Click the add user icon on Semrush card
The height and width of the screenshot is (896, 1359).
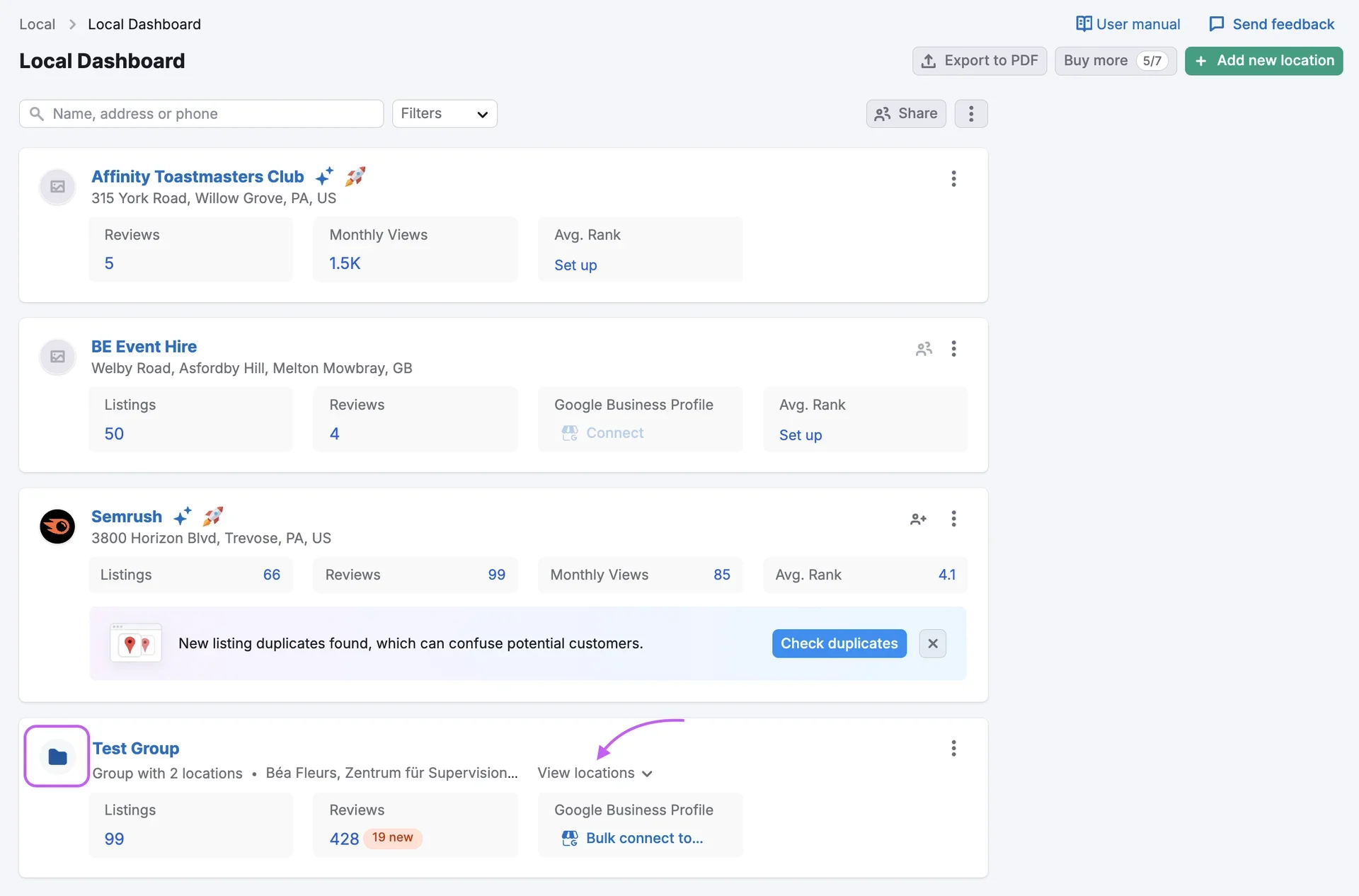918,519
